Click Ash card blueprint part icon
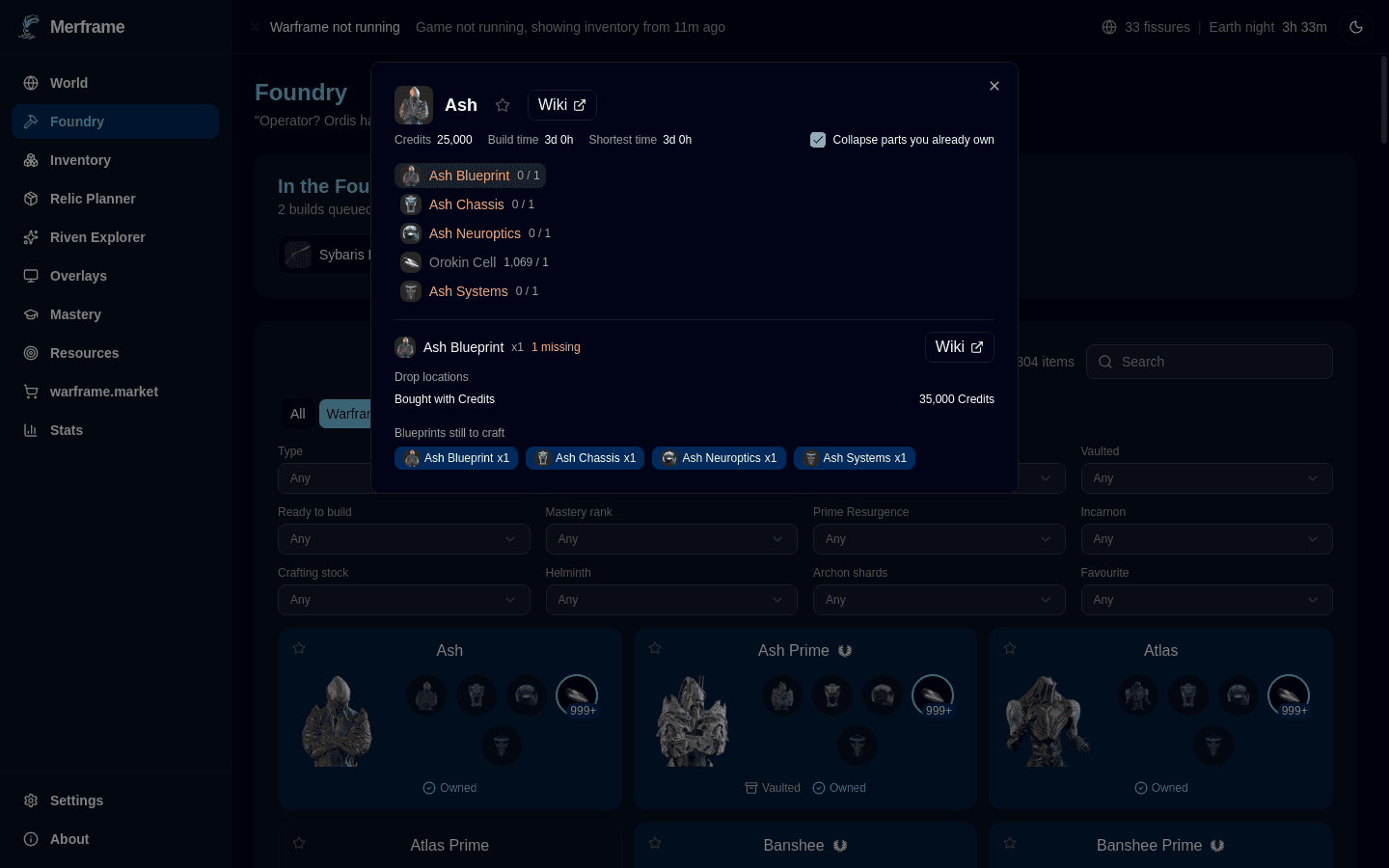1389x868 pixels. click(426, 695)
